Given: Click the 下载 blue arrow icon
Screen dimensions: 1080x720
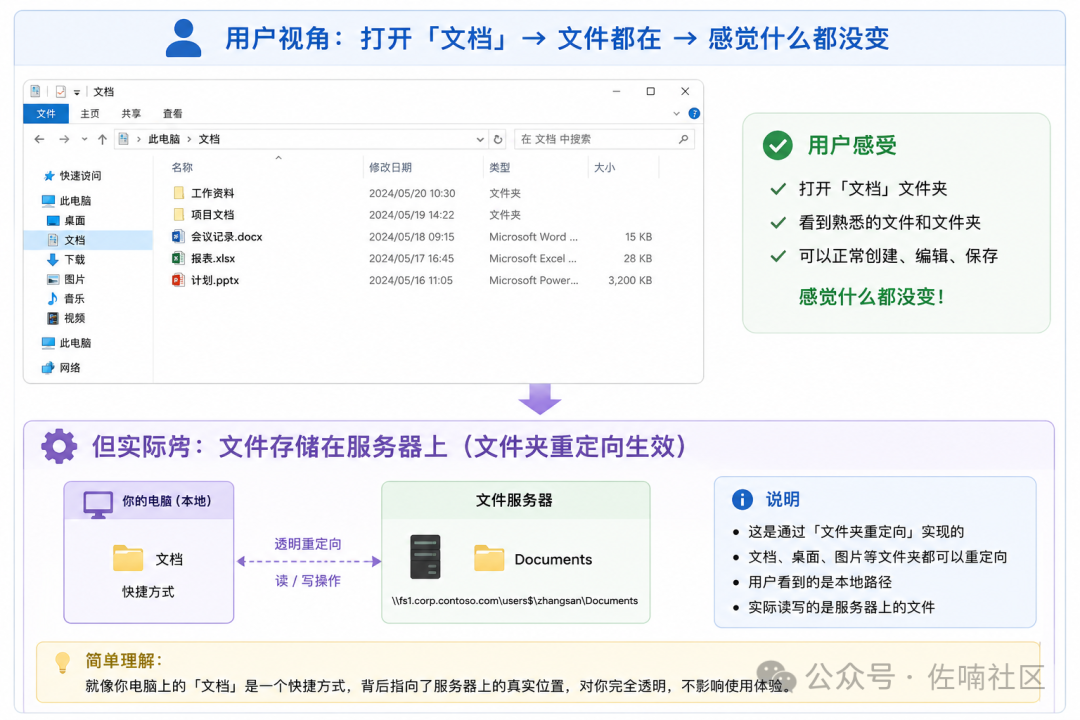Looking at the screenshot, I should pos(52,260).
